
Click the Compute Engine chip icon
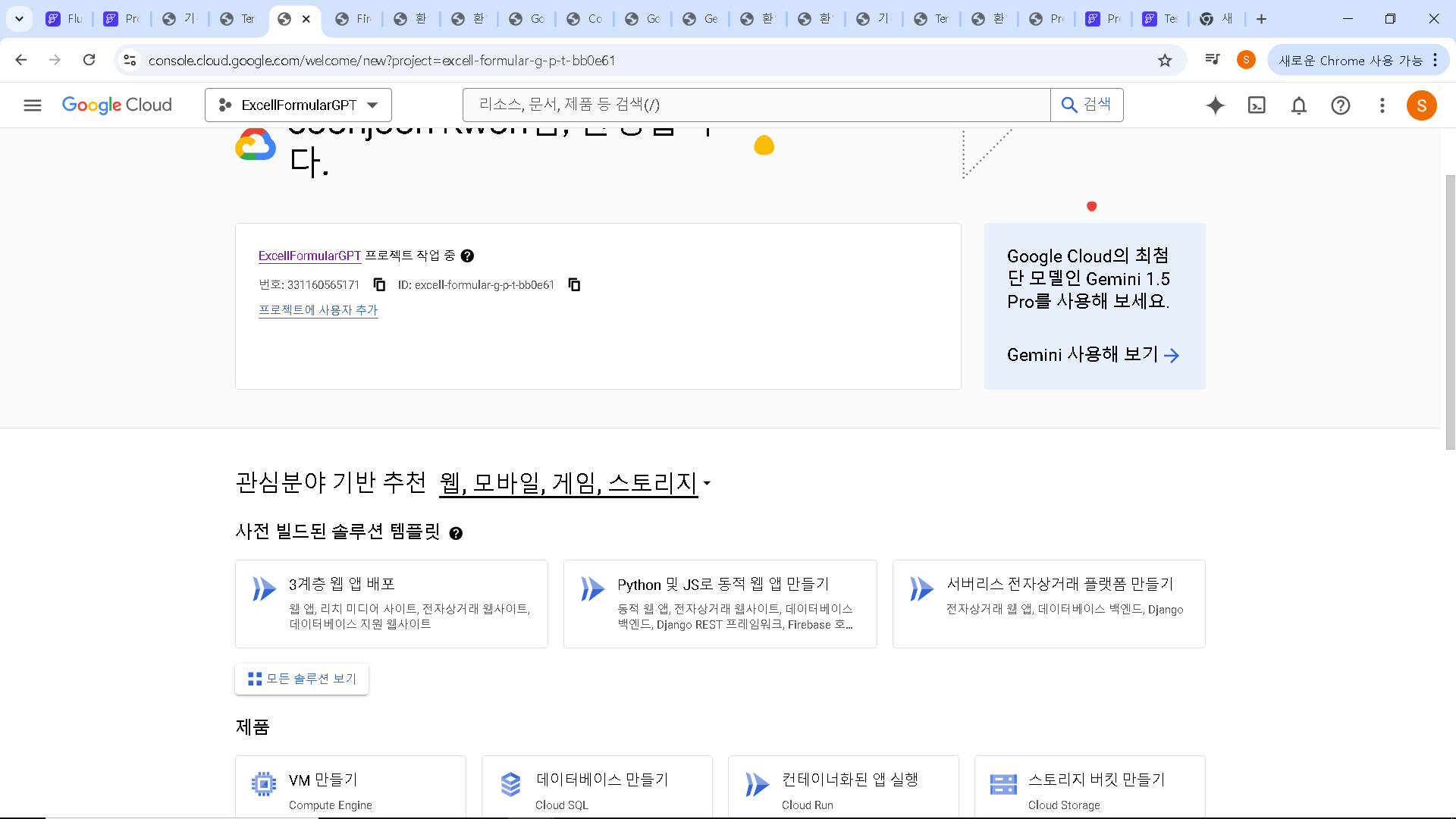pos(264,784)
